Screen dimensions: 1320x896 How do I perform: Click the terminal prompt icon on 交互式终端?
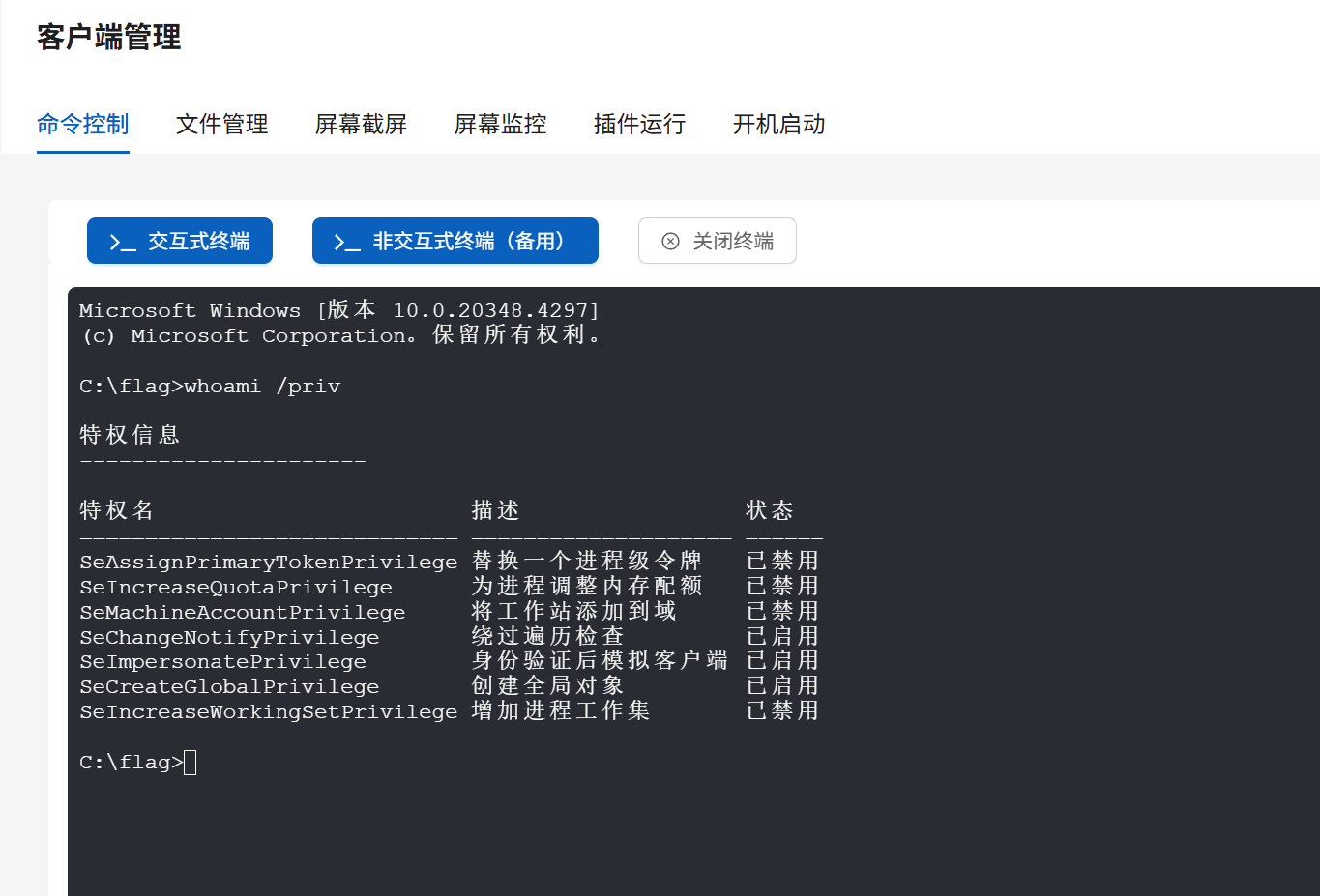[123, 242]
